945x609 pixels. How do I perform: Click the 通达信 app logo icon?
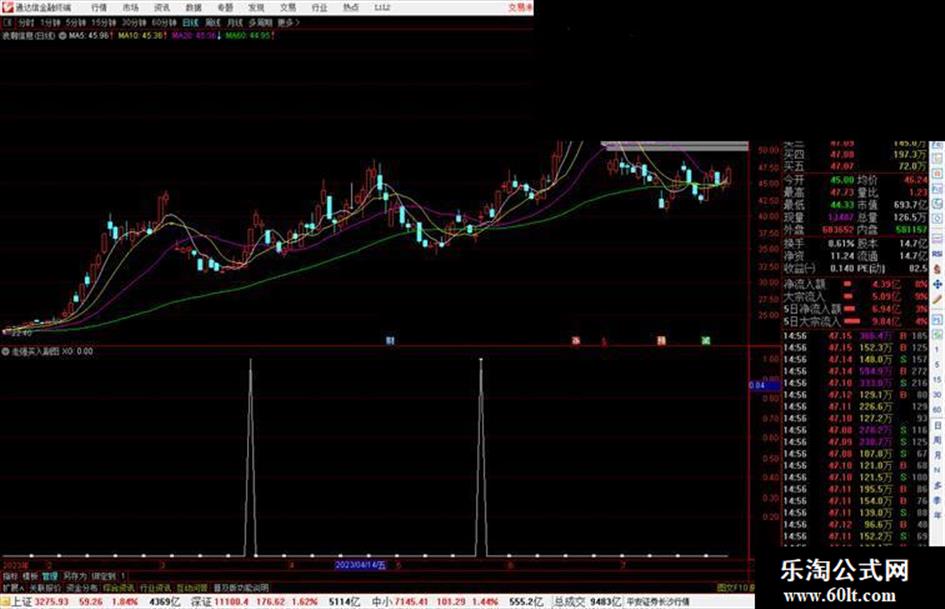pos(7,7)
